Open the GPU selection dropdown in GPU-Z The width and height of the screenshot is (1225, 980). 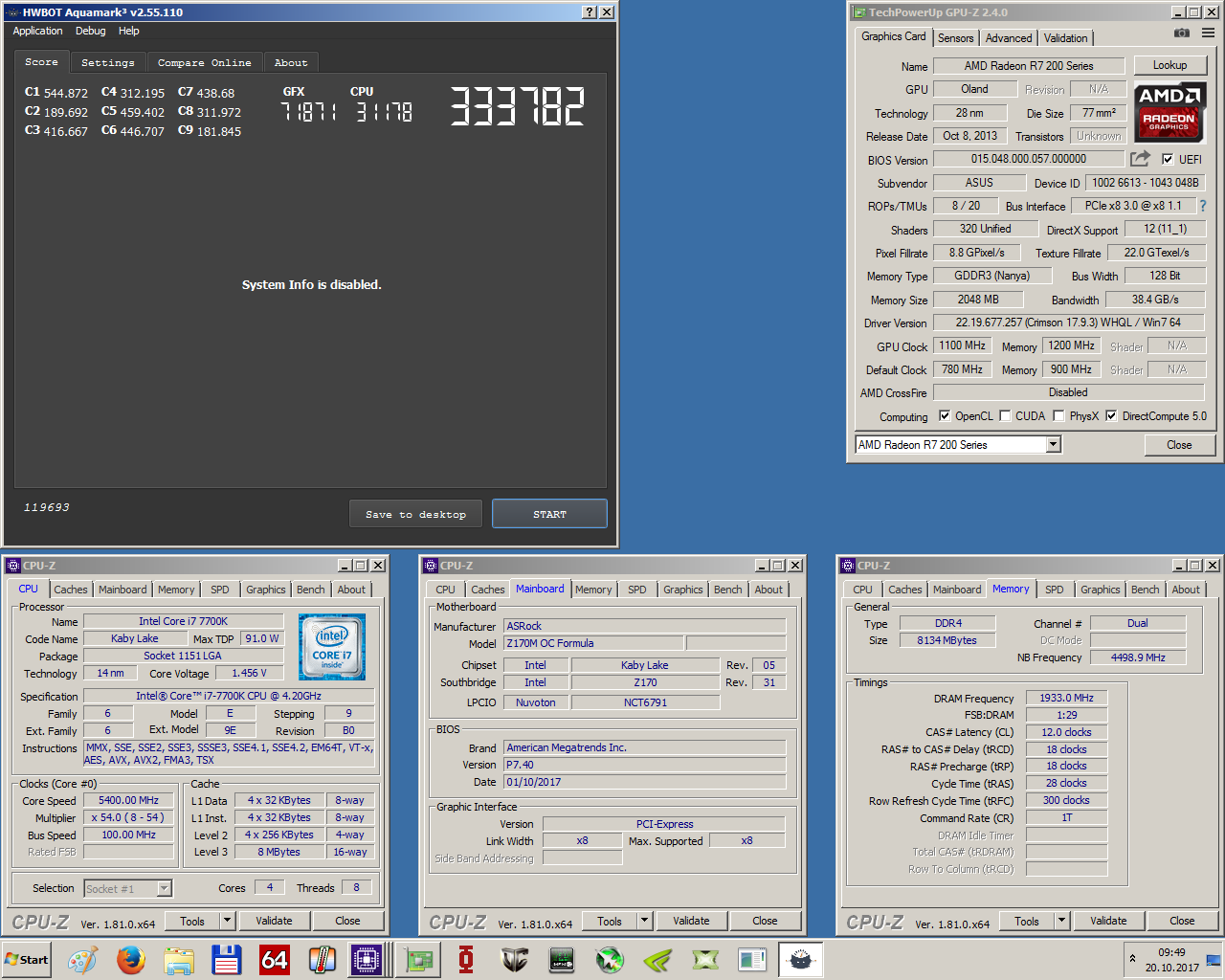[1054, 444]
